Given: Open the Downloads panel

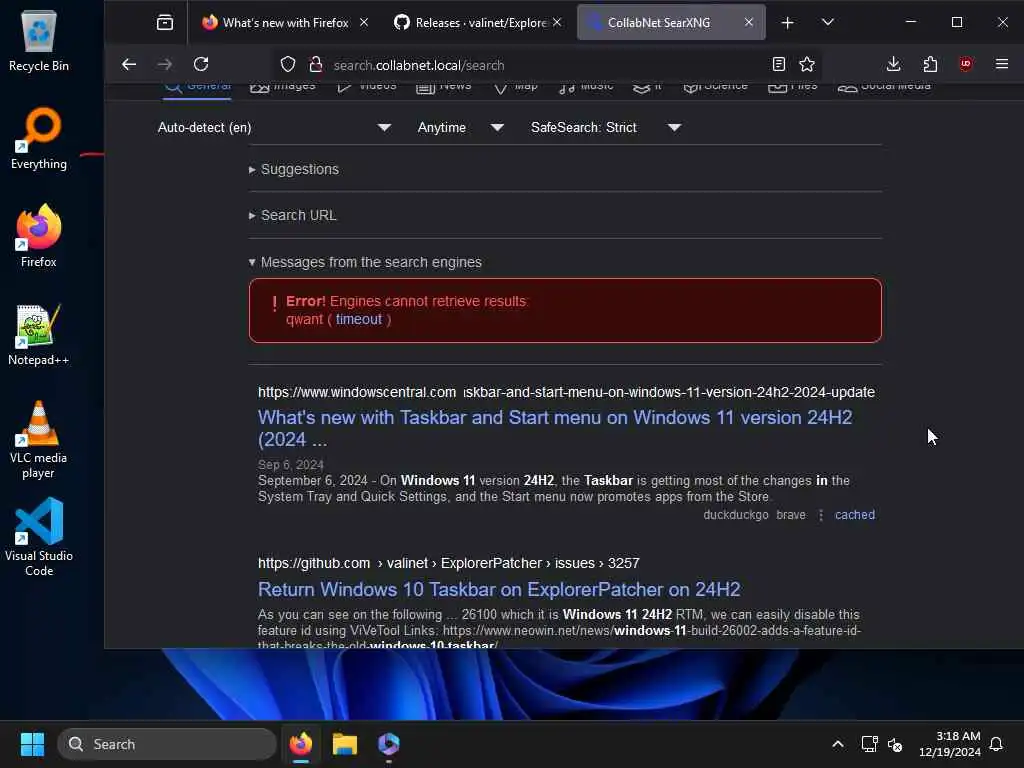Looking at the screenshot, I should pyautogui.click(x=893, y=64).
